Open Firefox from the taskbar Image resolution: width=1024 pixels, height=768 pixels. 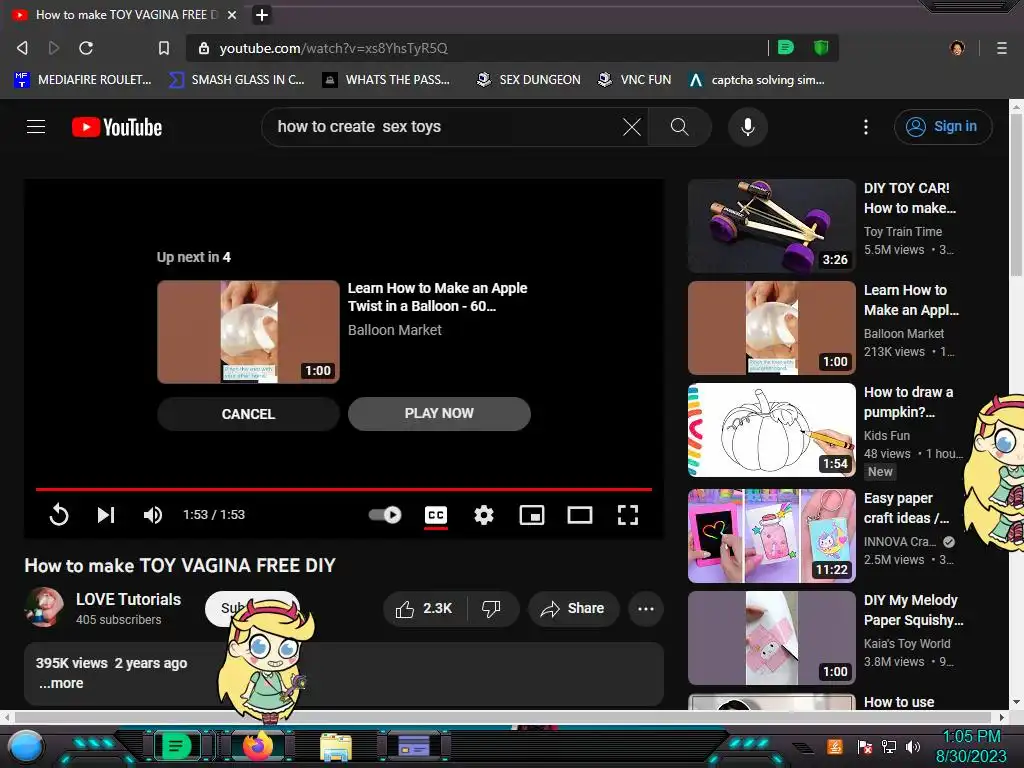(257, 746)
